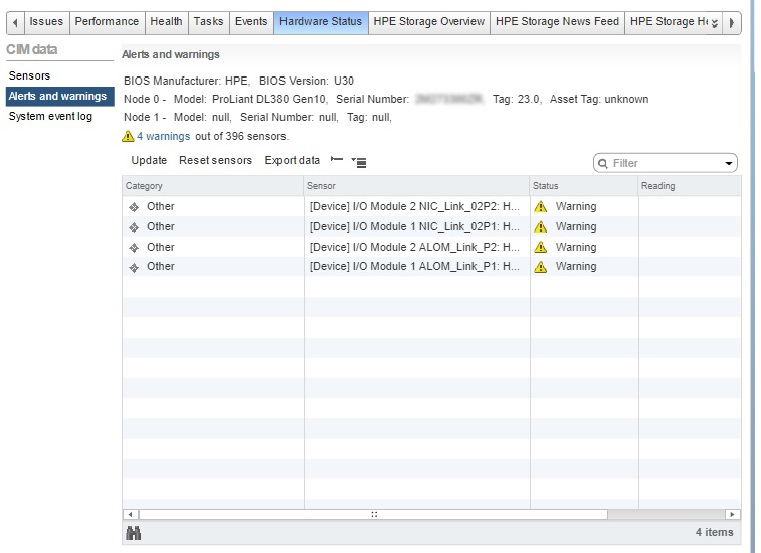Click category icon of the first Other row
The image size is (761, 553).
click(x=134, y=207)
